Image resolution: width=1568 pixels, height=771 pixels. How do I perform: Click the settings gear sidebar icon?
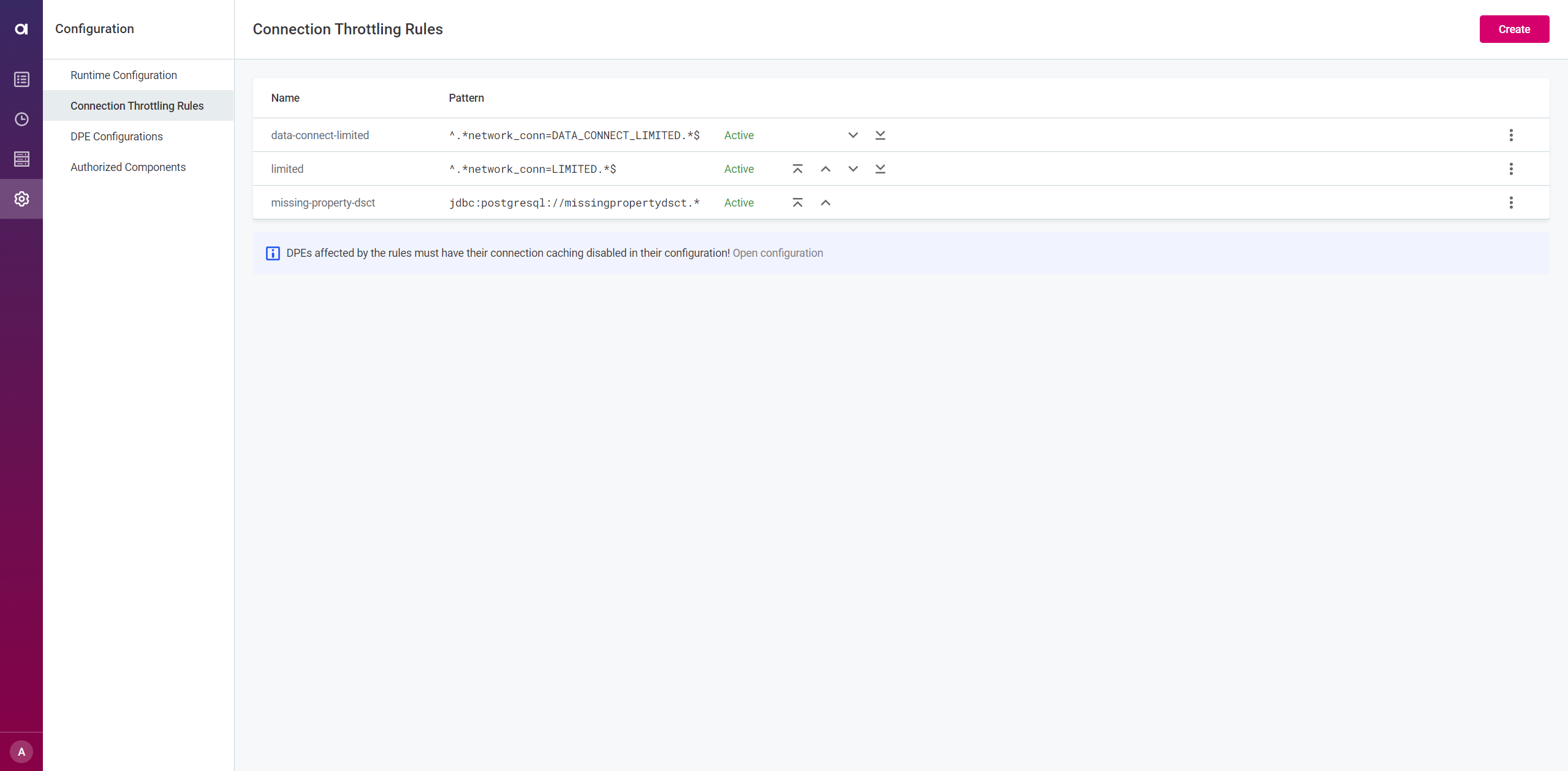tap(21, 199)
